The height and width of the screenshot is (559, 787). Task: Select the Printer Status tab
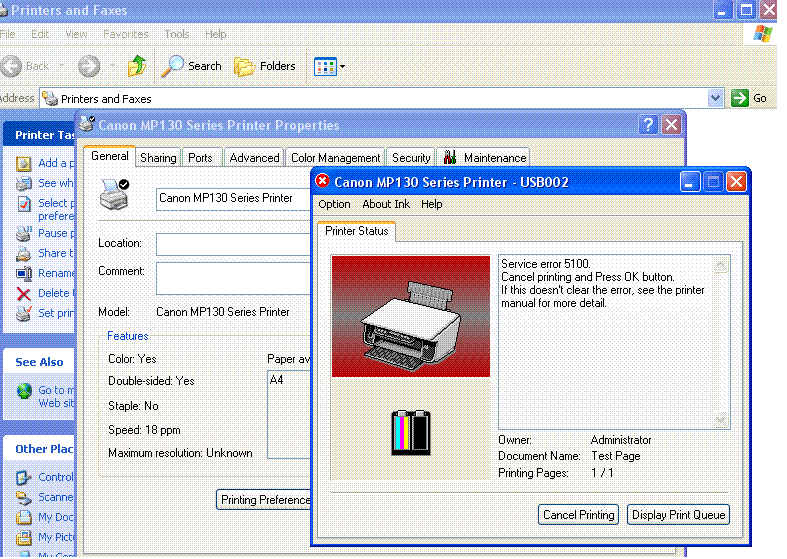[x=357, y=231]
